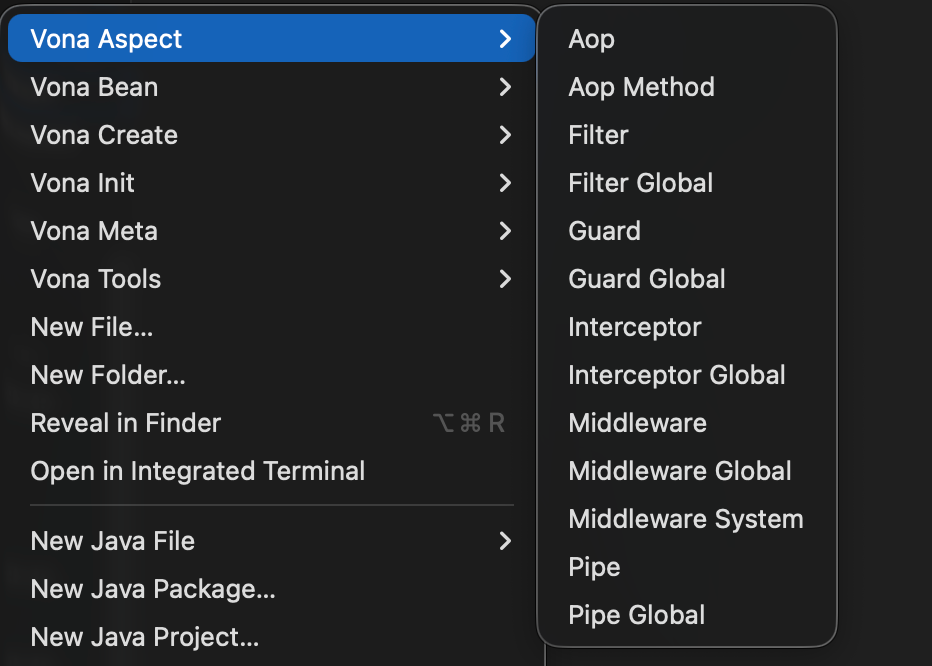
Task: Select Open in Integrated Terminal
Action: click(x=198, y=471)
